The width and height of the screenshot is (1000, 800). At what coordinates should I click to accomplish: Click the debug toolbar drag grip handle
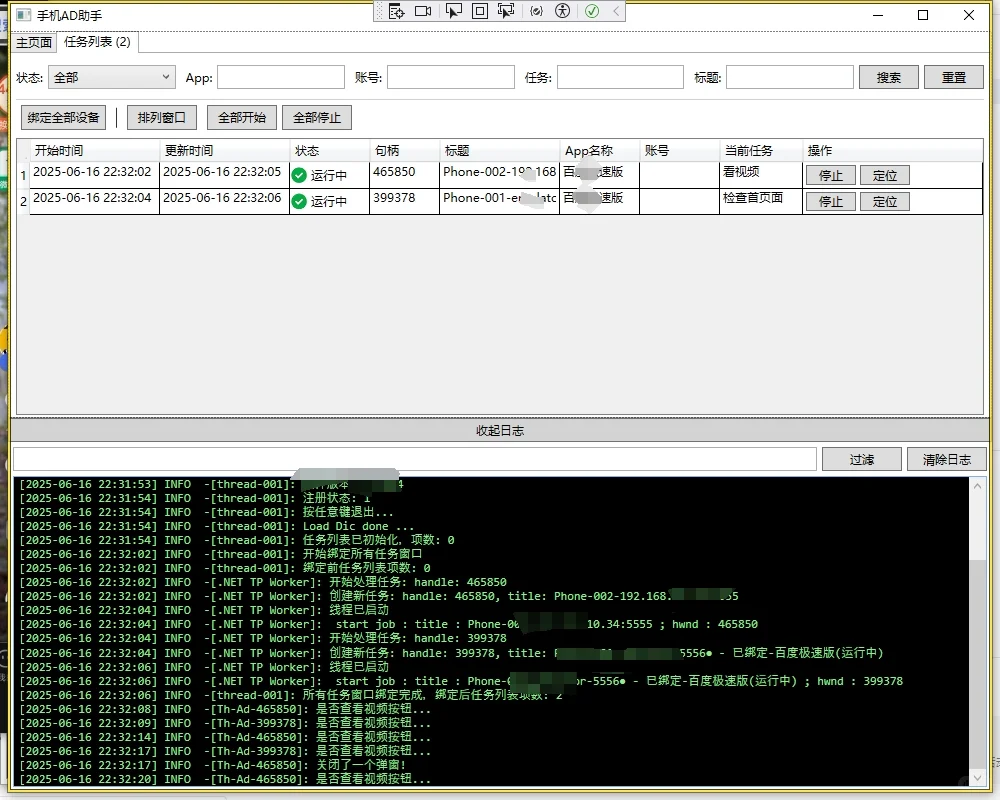tap(380, 11)
